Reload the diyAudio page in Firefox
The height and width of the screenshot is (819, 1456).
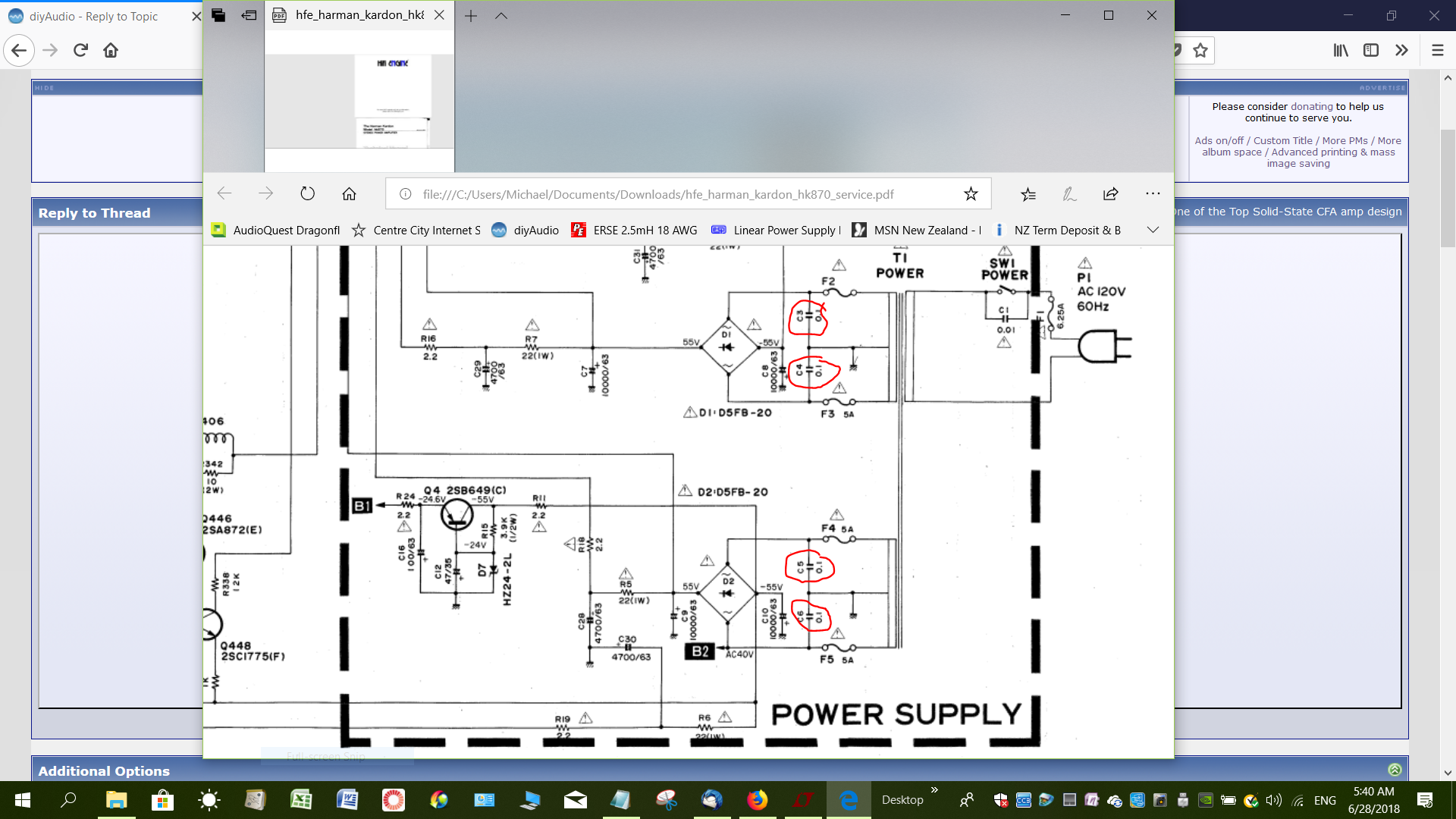(80, 50)
